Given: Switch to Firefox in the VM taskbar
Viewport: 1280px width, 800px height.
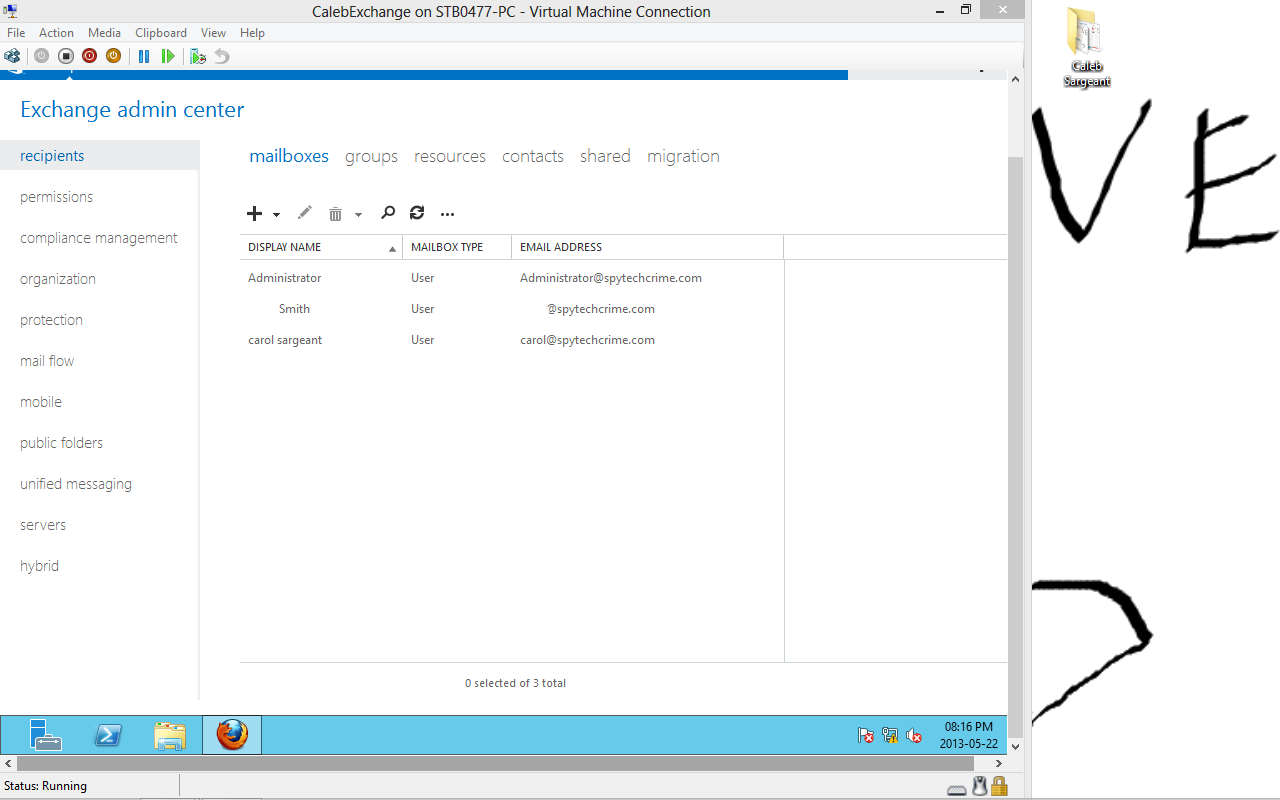Looking at the screenshot, I should (232, 735).
